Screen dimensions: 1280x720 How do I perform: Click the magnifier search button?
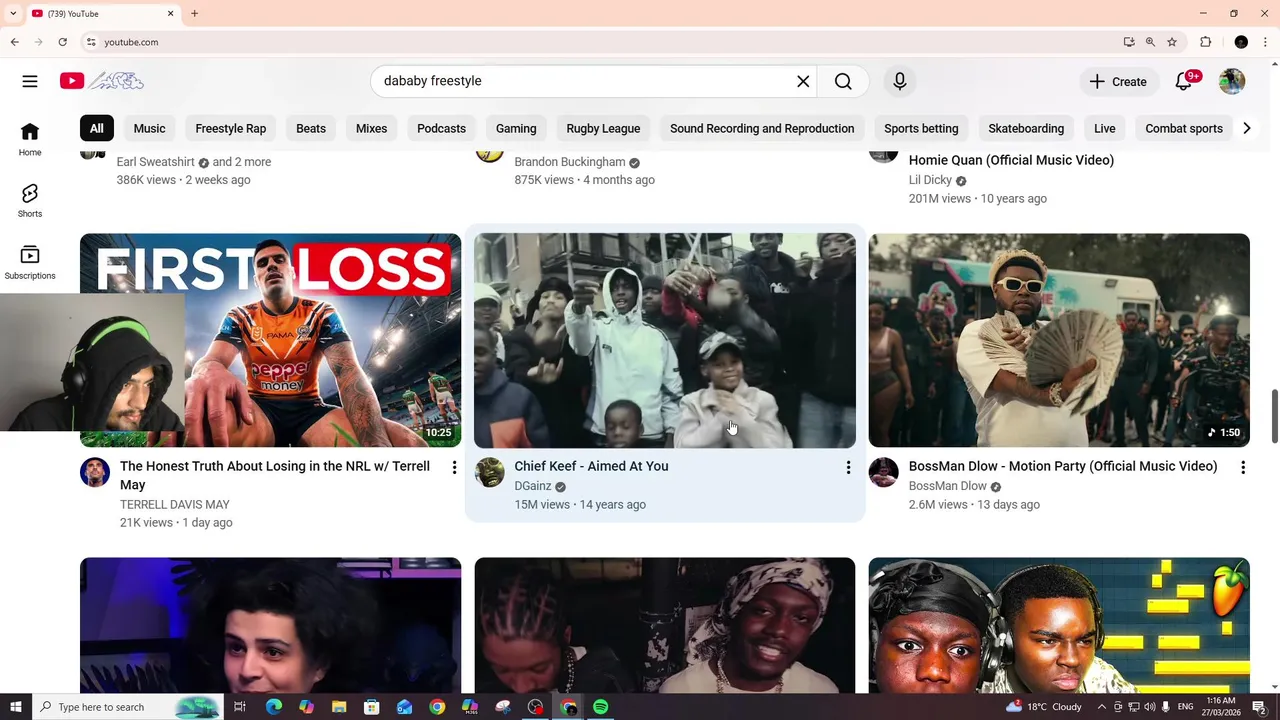pos(843,81)
